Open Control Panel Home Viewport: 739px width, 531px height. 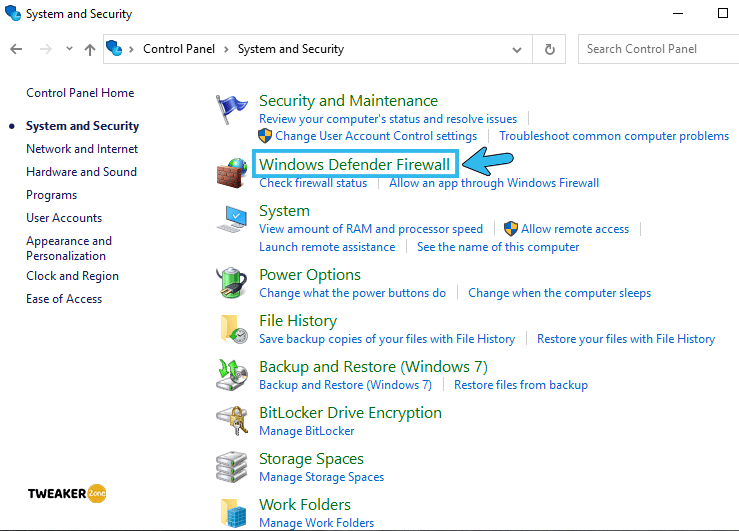pyautogui.click(x=80, y=93)
